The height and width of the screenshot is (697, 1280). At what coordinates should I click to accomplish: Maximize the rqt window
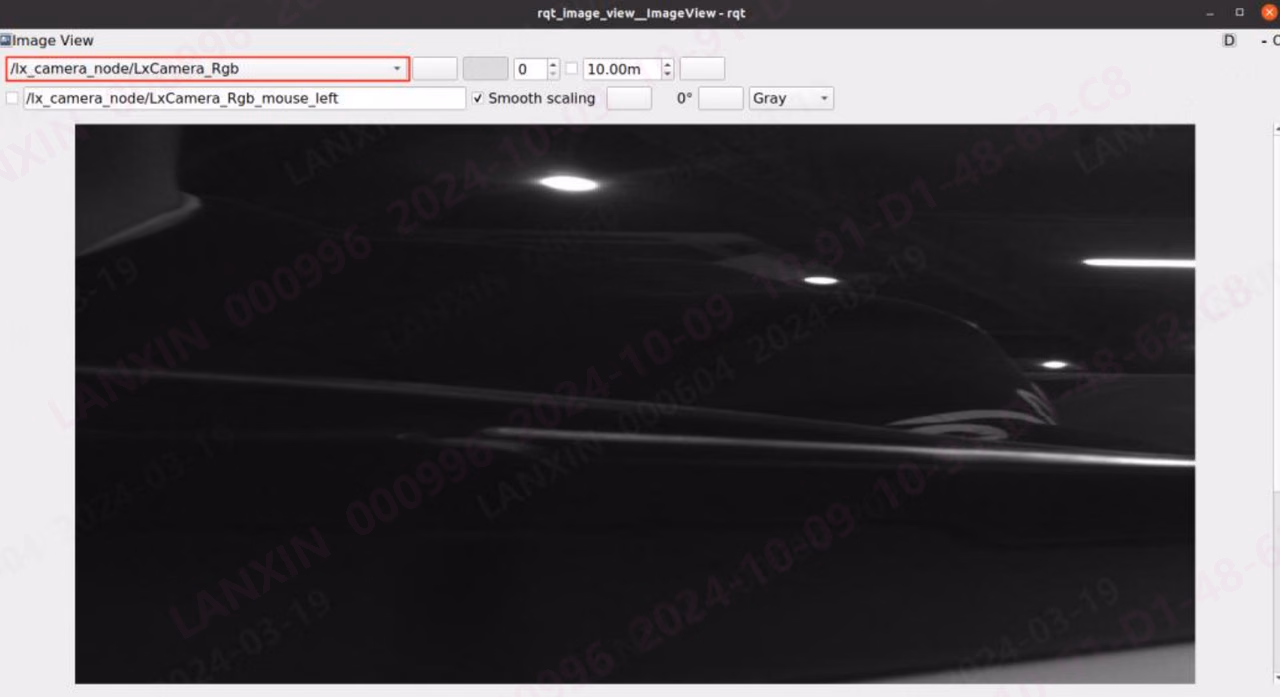(x=1239, y=13)
